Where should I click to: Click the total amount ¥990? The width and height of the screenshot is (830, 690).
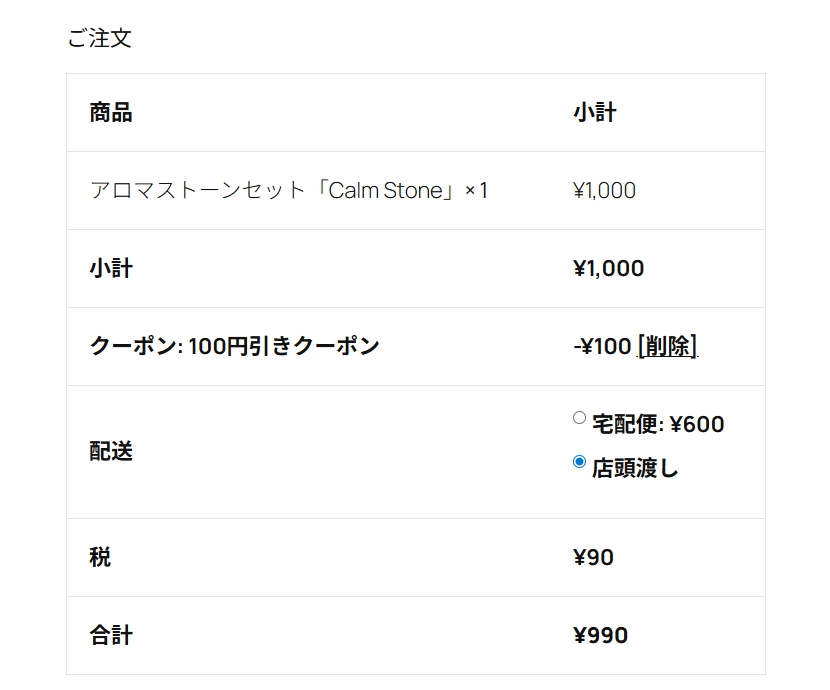coord(600,635)
